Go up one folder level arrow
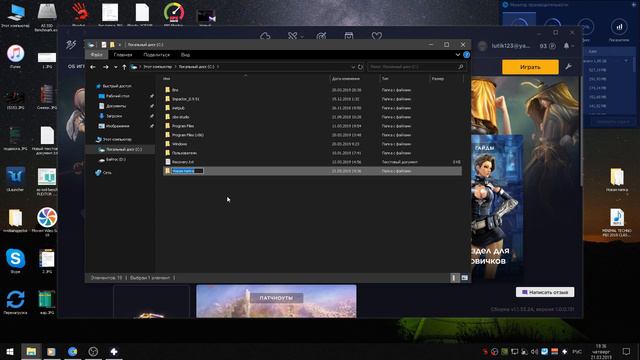This screenshot has width=640, height=360. (x=124, y=67)
